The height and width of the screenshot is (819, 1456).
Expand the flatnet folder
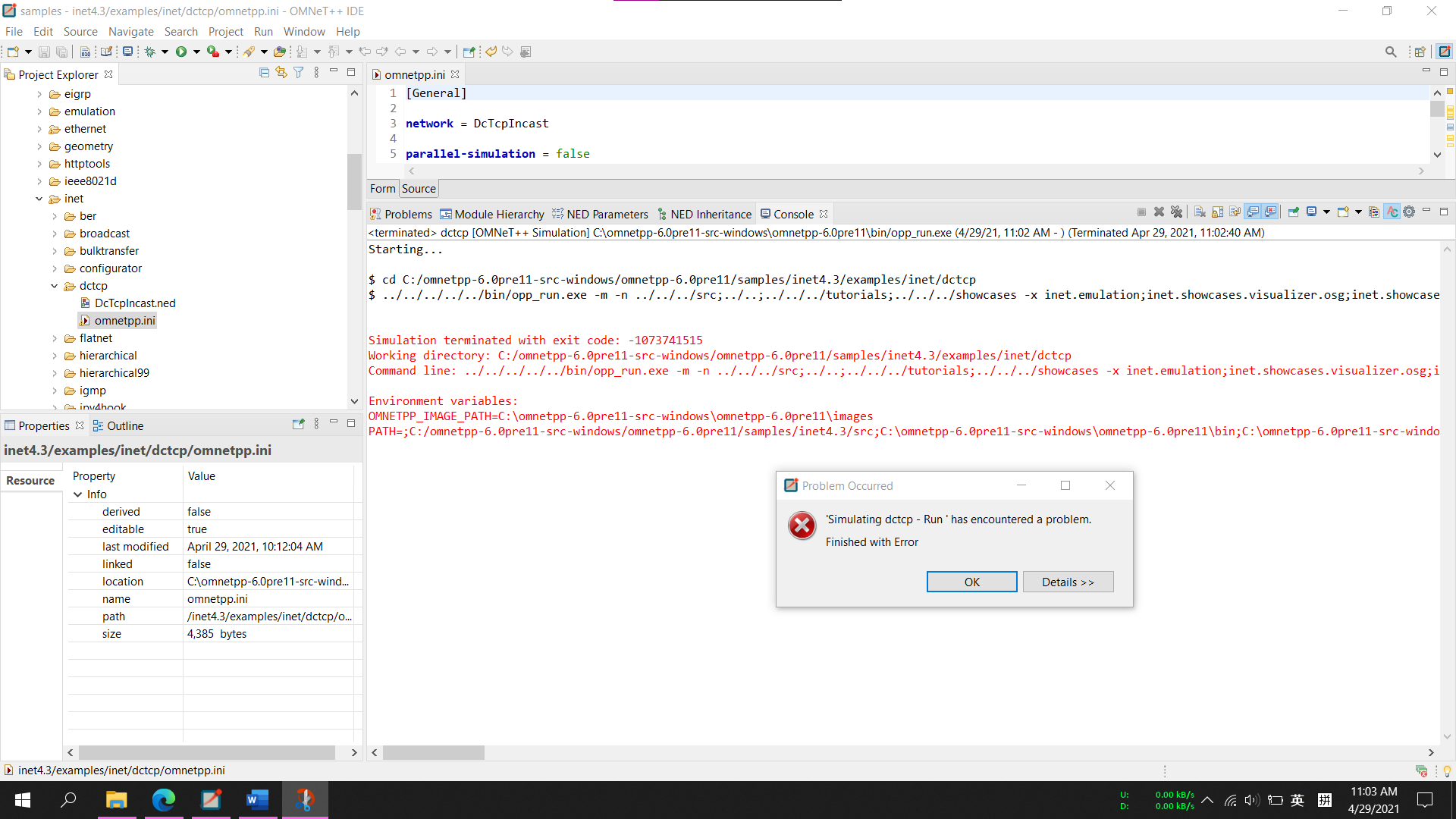click(54, 338)
